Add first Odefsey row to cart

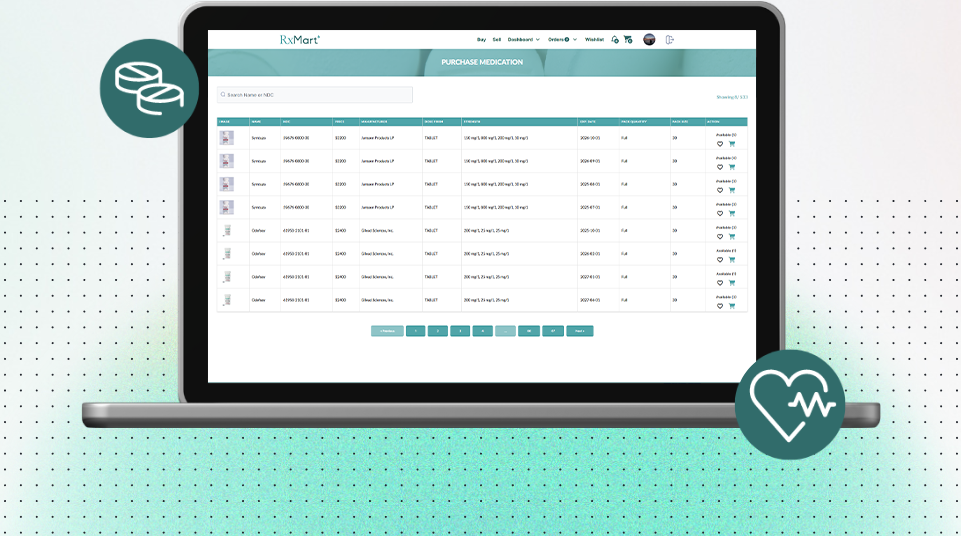[x=732, y=236]
